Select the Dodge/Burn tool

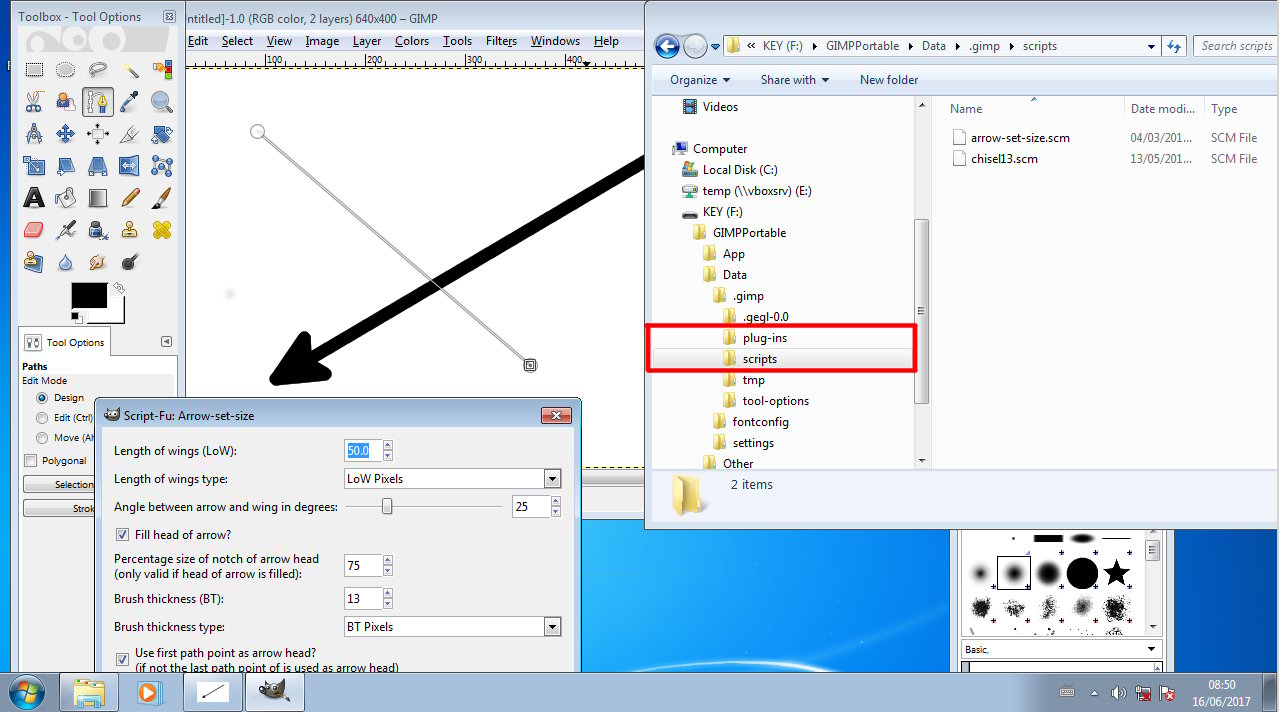pyautogui.click(x=130, y=262)
